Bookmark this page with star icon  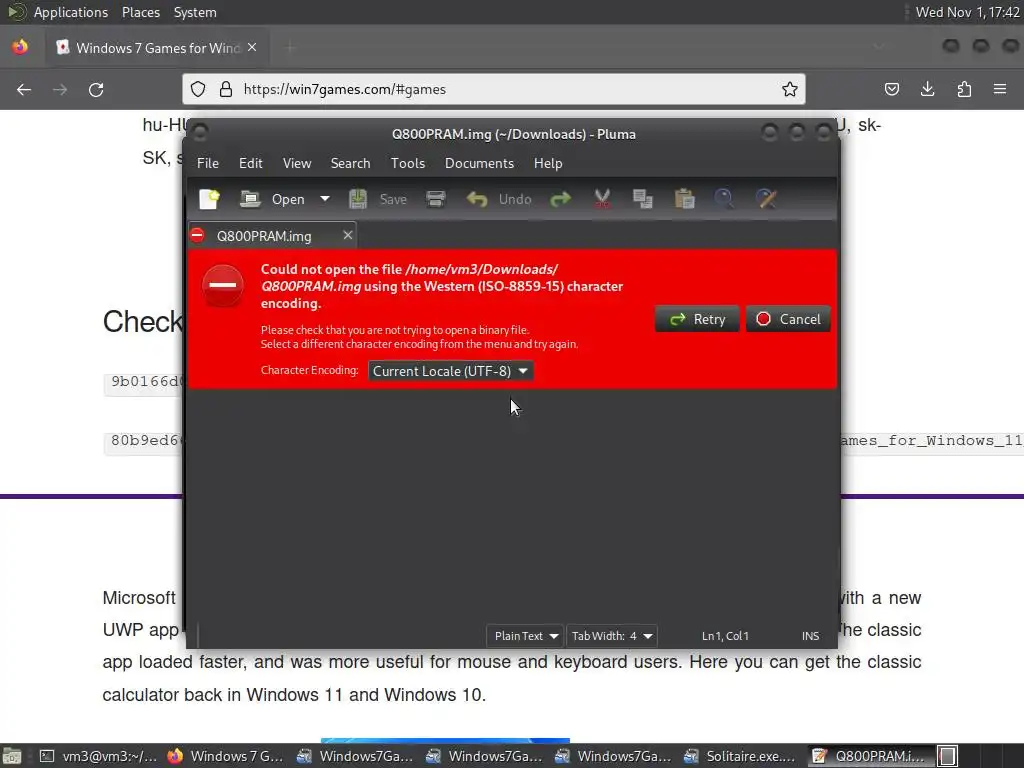pyautogui.click(x=790, y=89)
